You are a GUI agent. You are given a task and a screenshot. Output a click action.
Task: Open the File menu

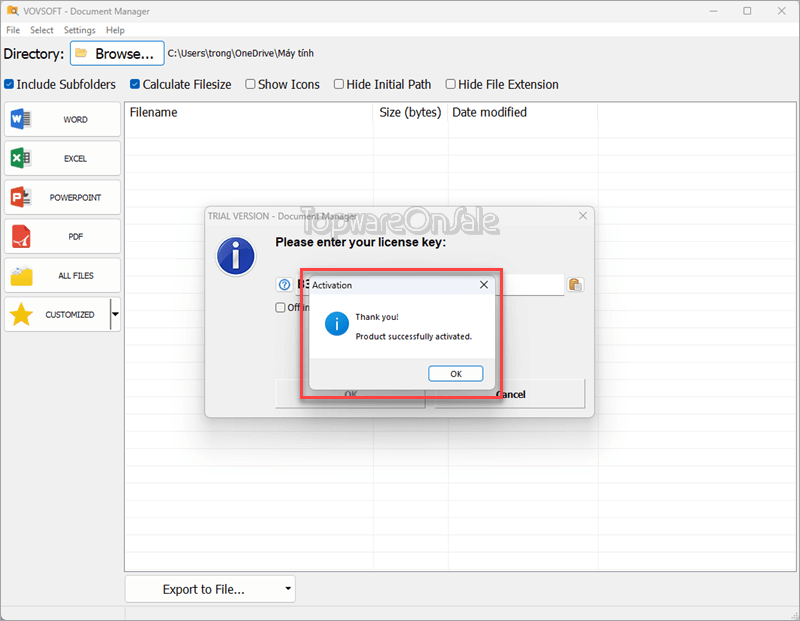coord(13,30)
